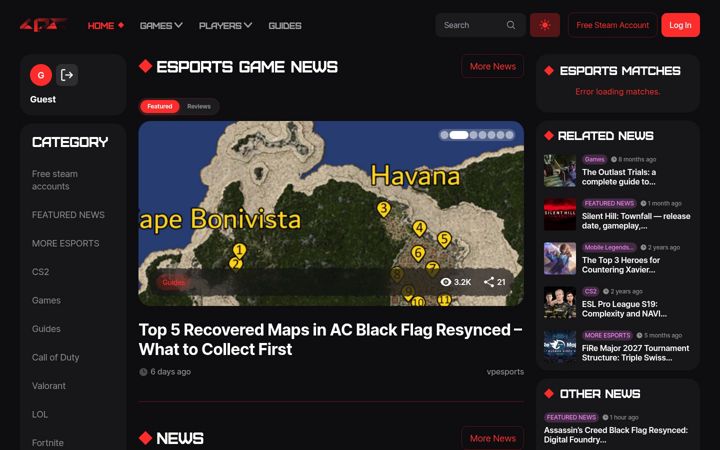Open Silent Hill: Townfall news headline
The height and width of the screenshot is (450, 720).
(636, 221)
